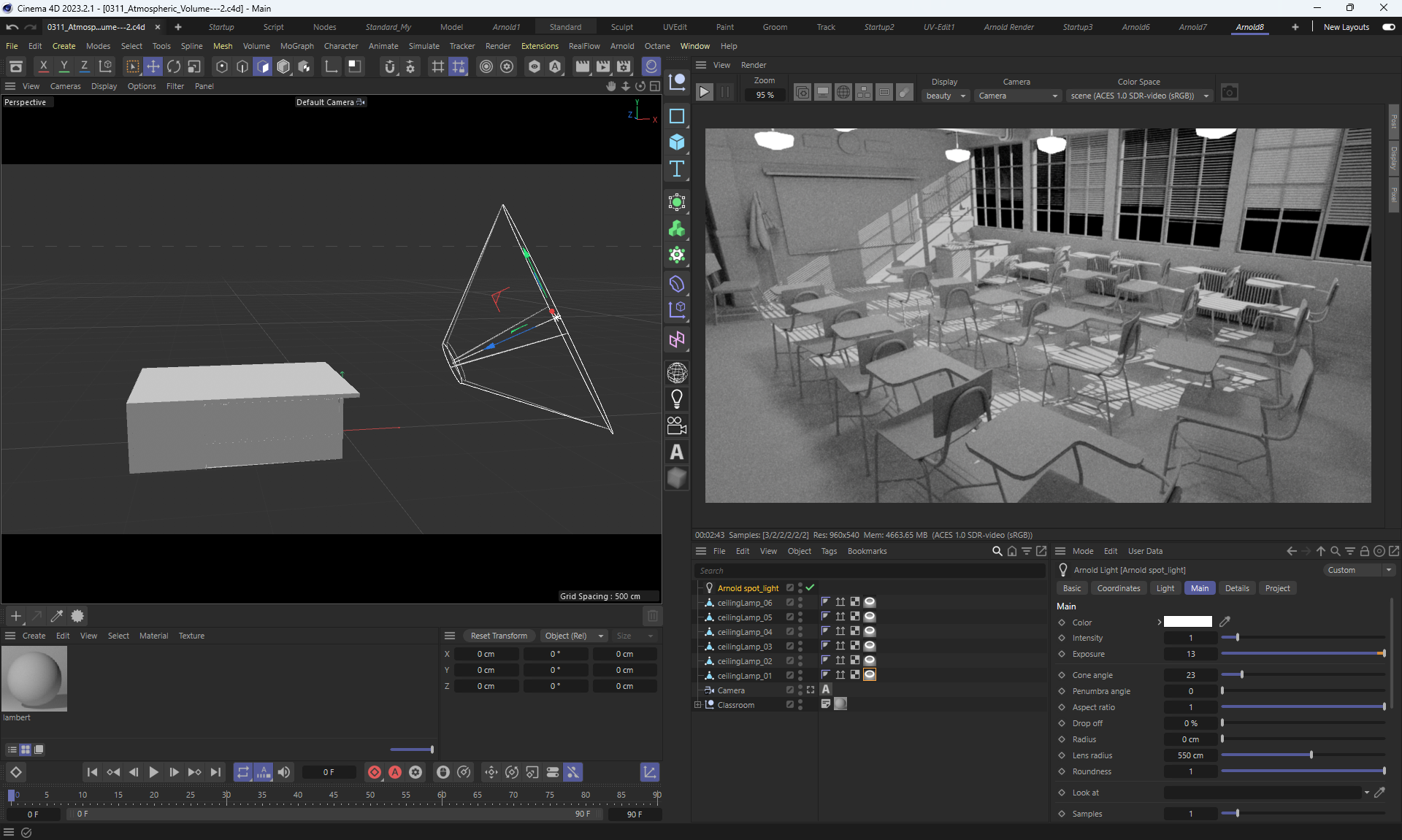Select the Text spline tool icon

pos(677,169)
